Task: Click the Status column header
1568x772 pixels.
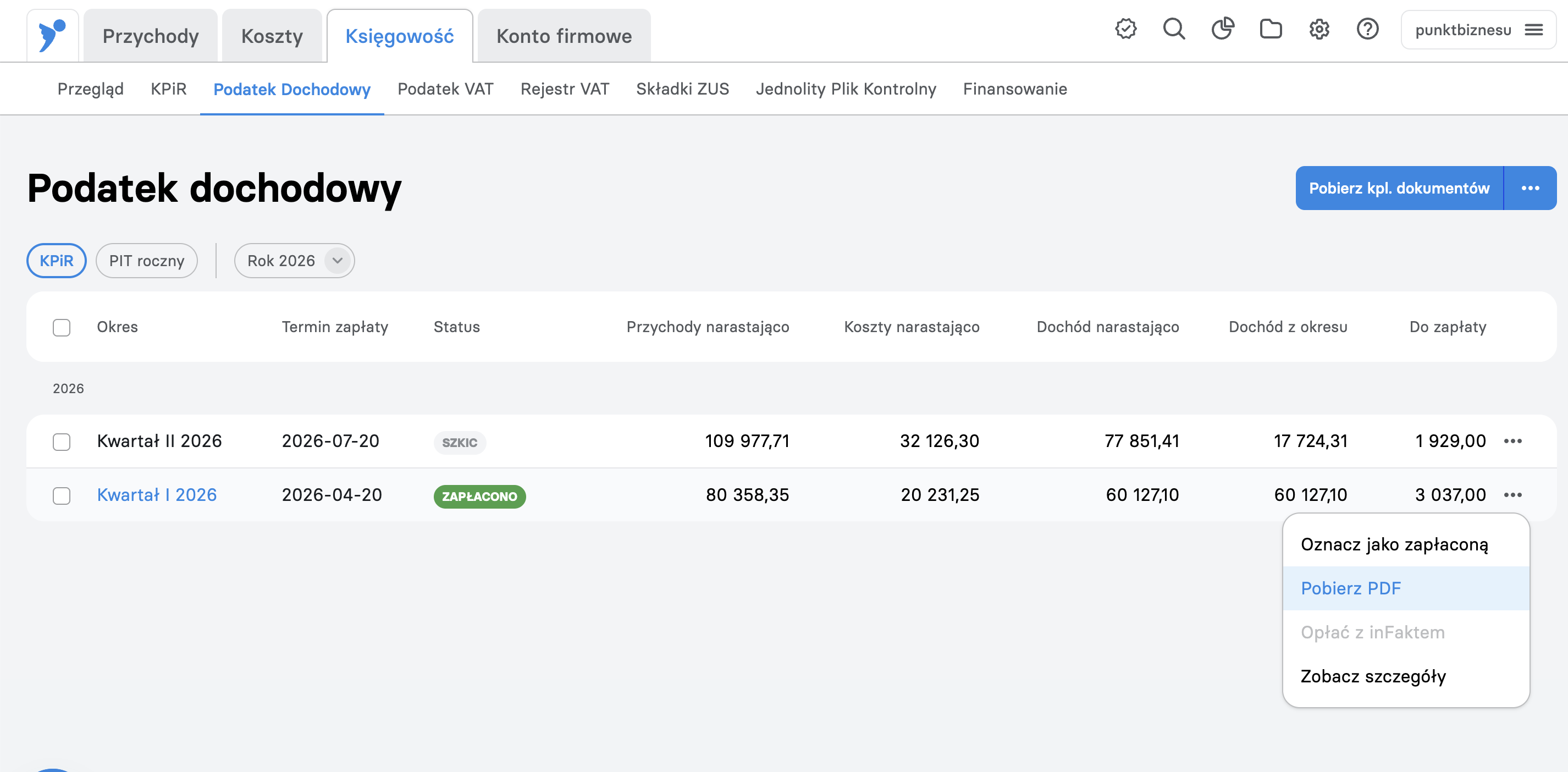Action: pyautogui.click(x=456, y=327)
